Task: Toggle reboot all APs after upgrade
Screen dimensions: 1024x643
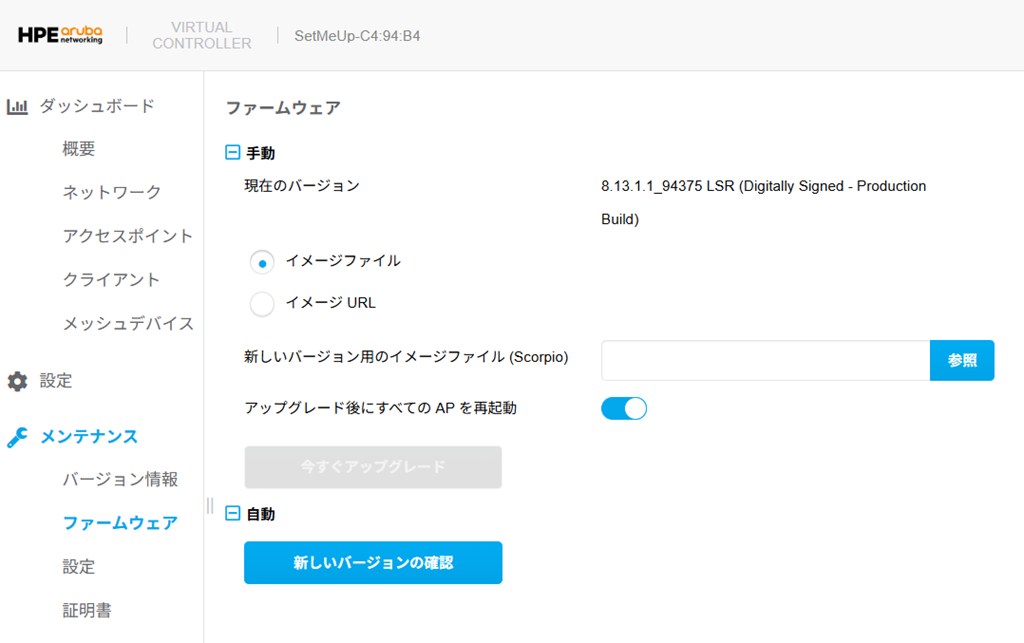Action: tap(624, 408)
